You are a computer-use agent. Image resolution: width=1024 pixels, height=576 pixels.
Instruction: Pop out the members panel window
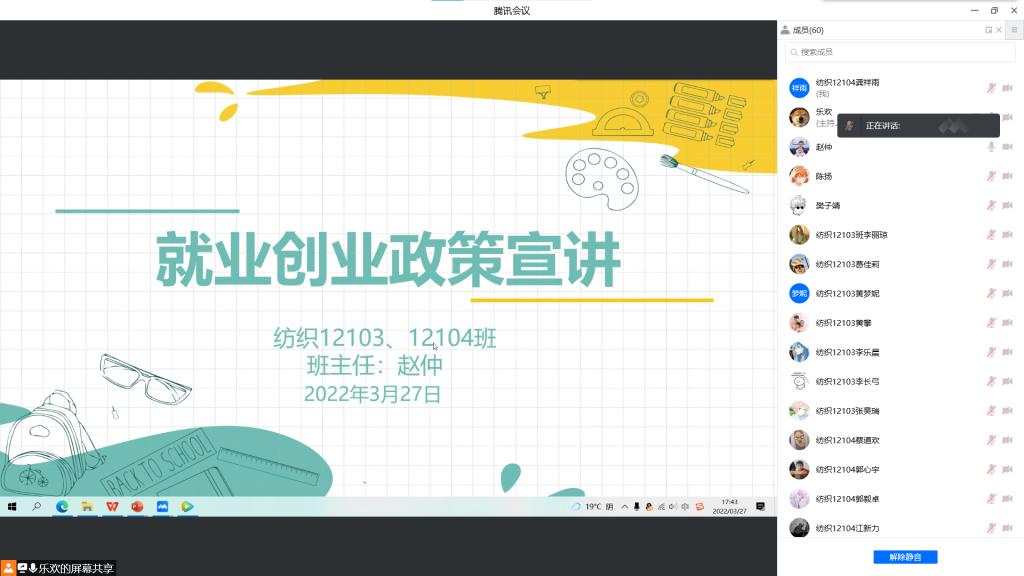[988, 30]
